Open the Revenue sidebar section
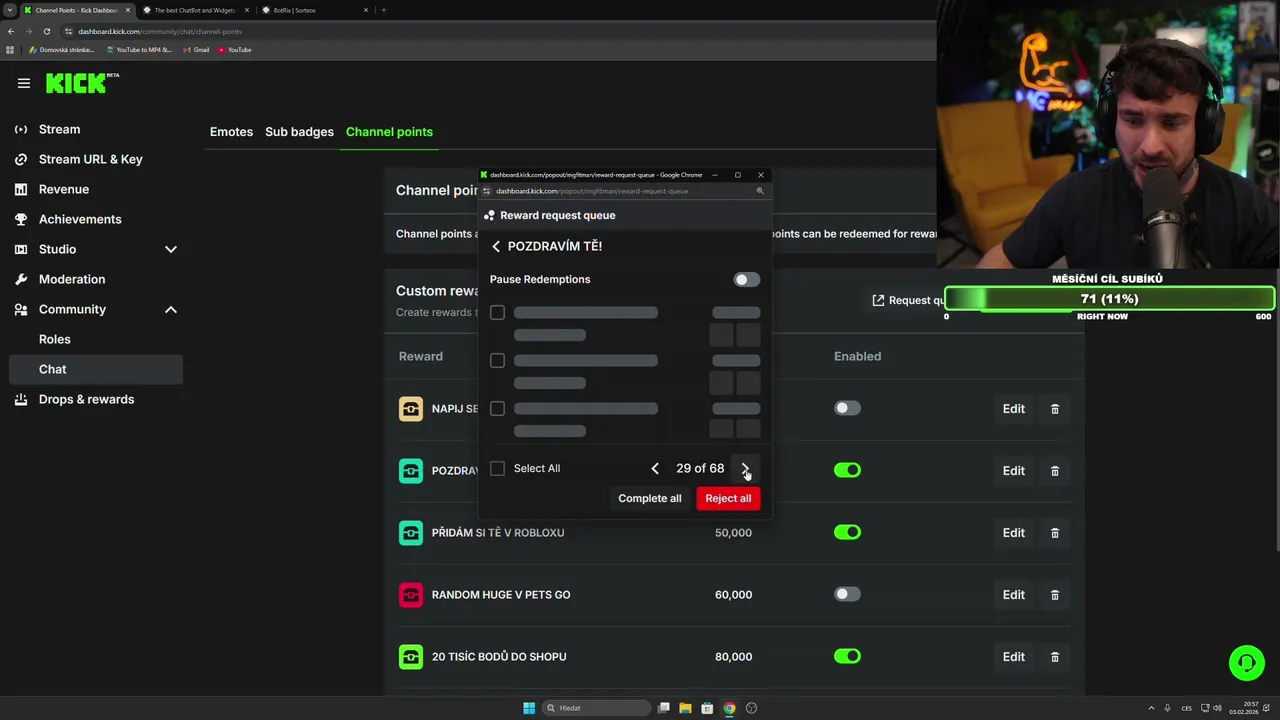Image resolution: width=1280 pixels, height=720 pixels. (63, 189)
